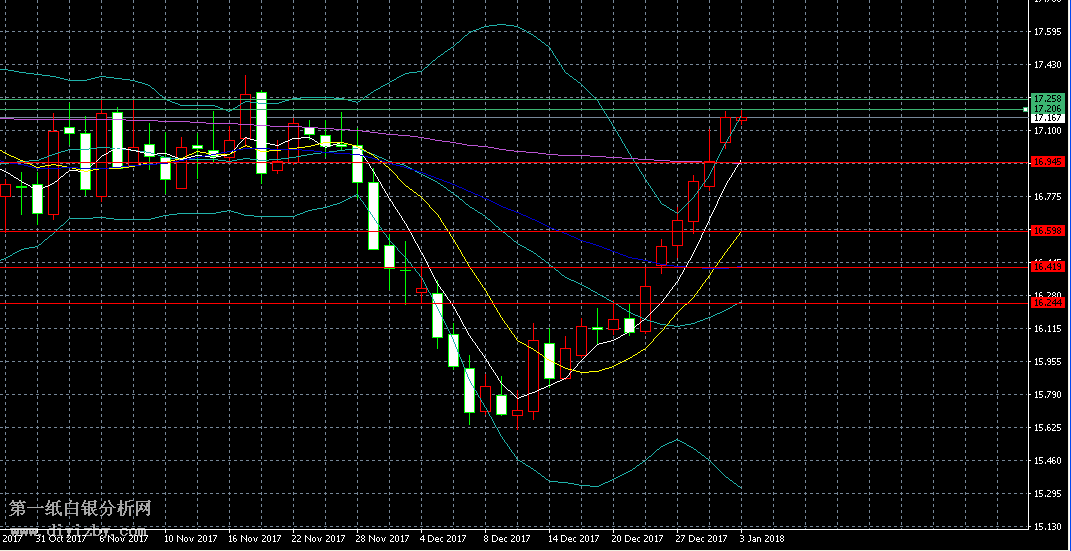Click the white 17.167 current price label
The width and height of the screenshot is (1071, 551).
coord(1048,118)
